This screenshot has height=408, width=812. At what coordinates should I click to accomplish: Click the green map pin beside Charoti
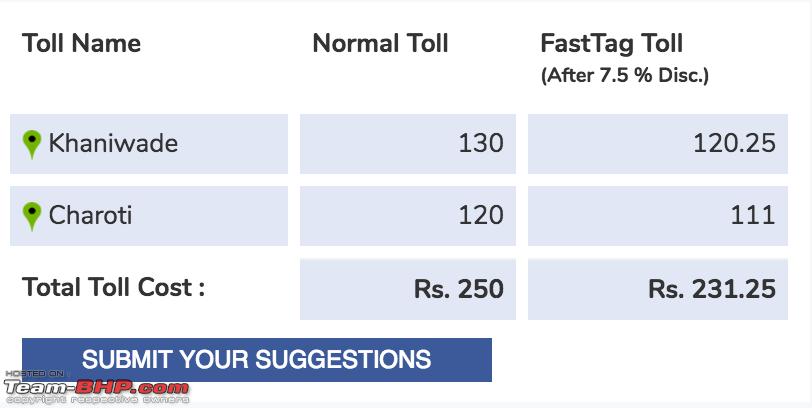click(32, 216)
